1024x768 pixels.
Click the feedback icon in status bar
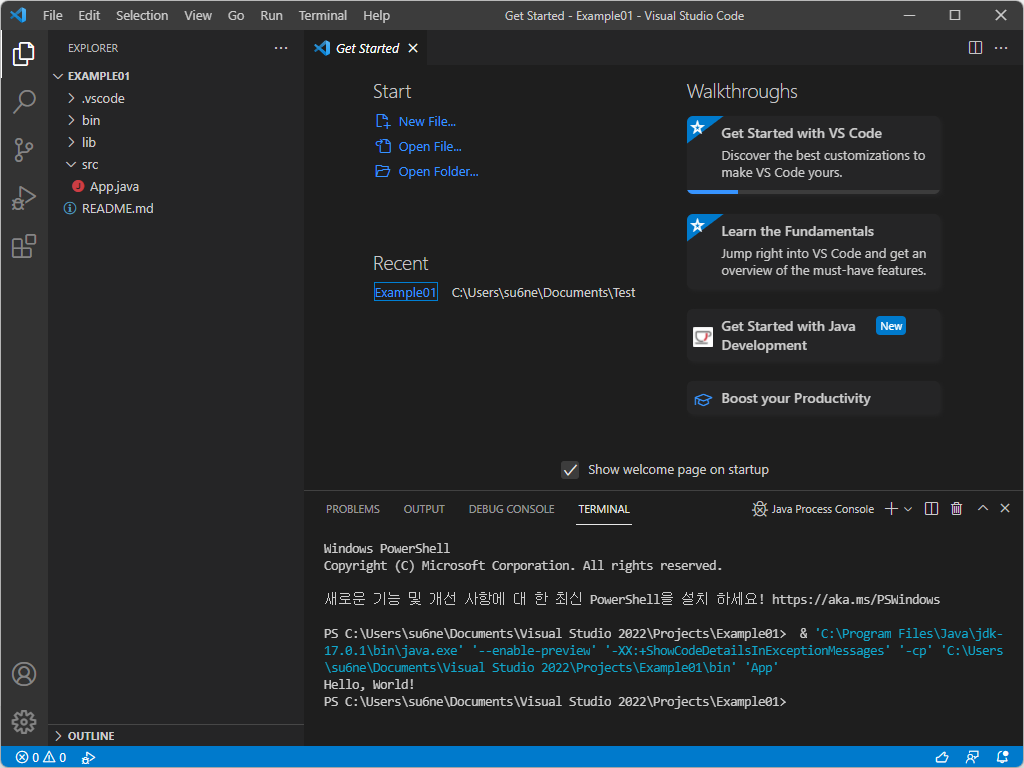tap(972, 758)
